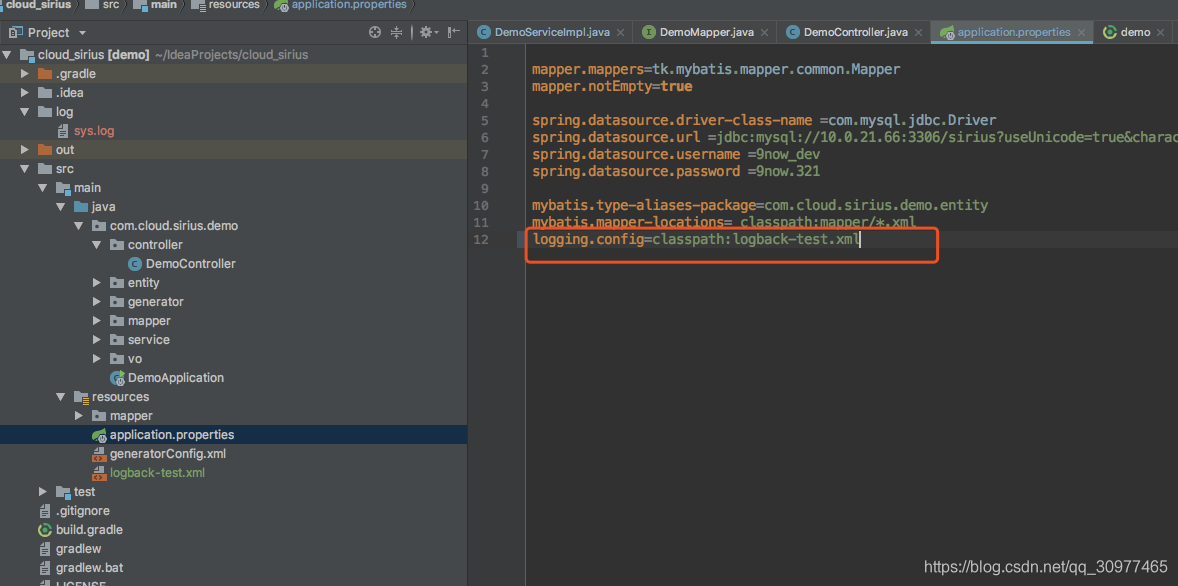Viewport: 1178px width, 586px height.
Task: Select DemoController class in tree
Action: point(191,264)
